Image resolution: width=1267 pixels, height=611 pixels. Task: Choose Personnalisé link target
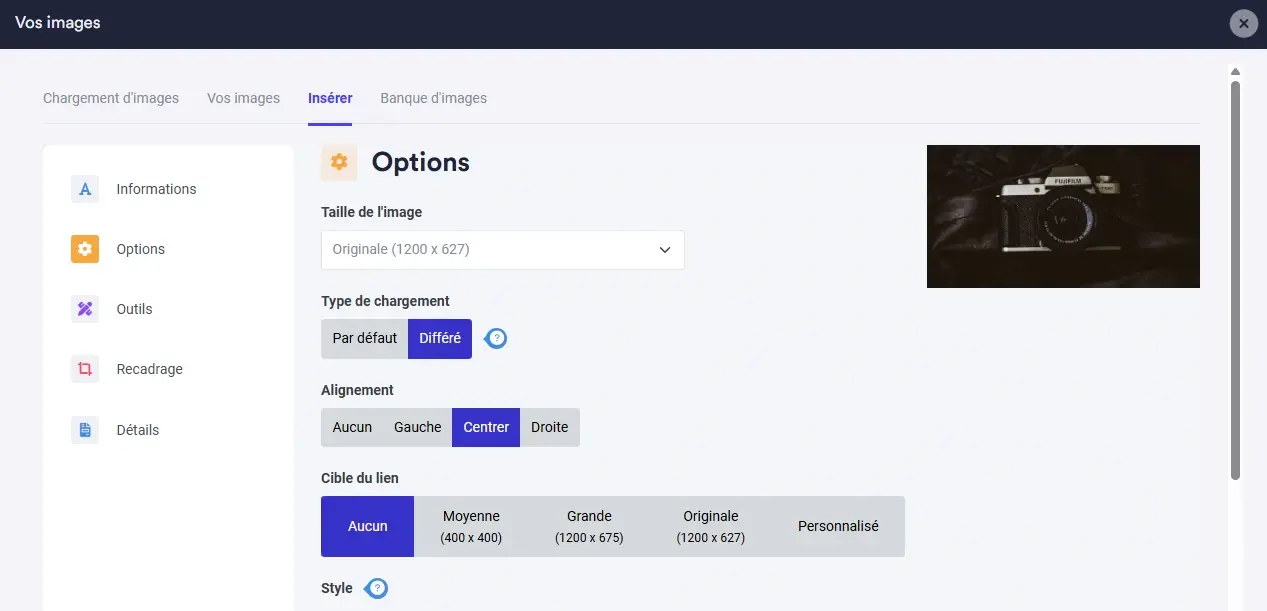click(838, 526)
